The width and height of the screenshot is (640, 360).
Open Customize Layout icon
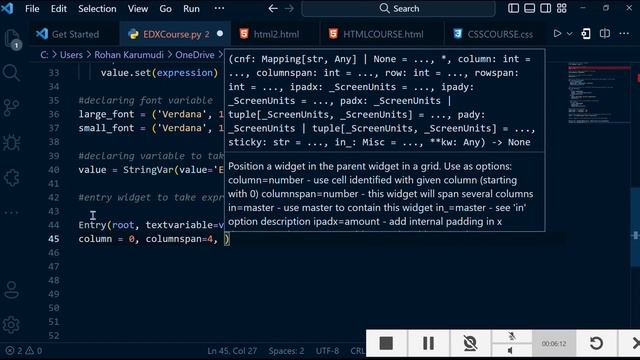click(x=562, y=8)
